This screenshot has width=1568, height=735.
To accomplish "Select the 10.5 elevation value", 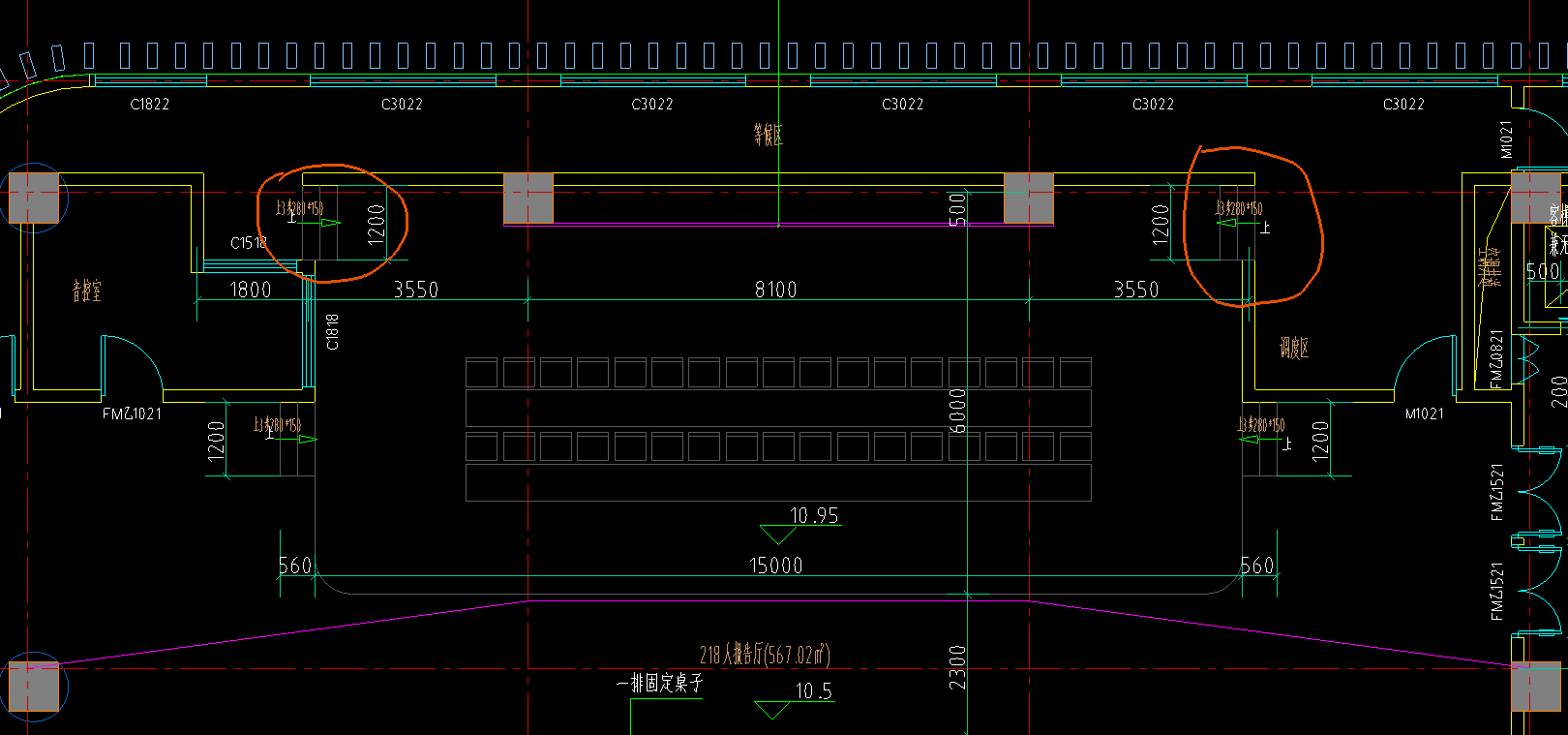I will 814,690.
